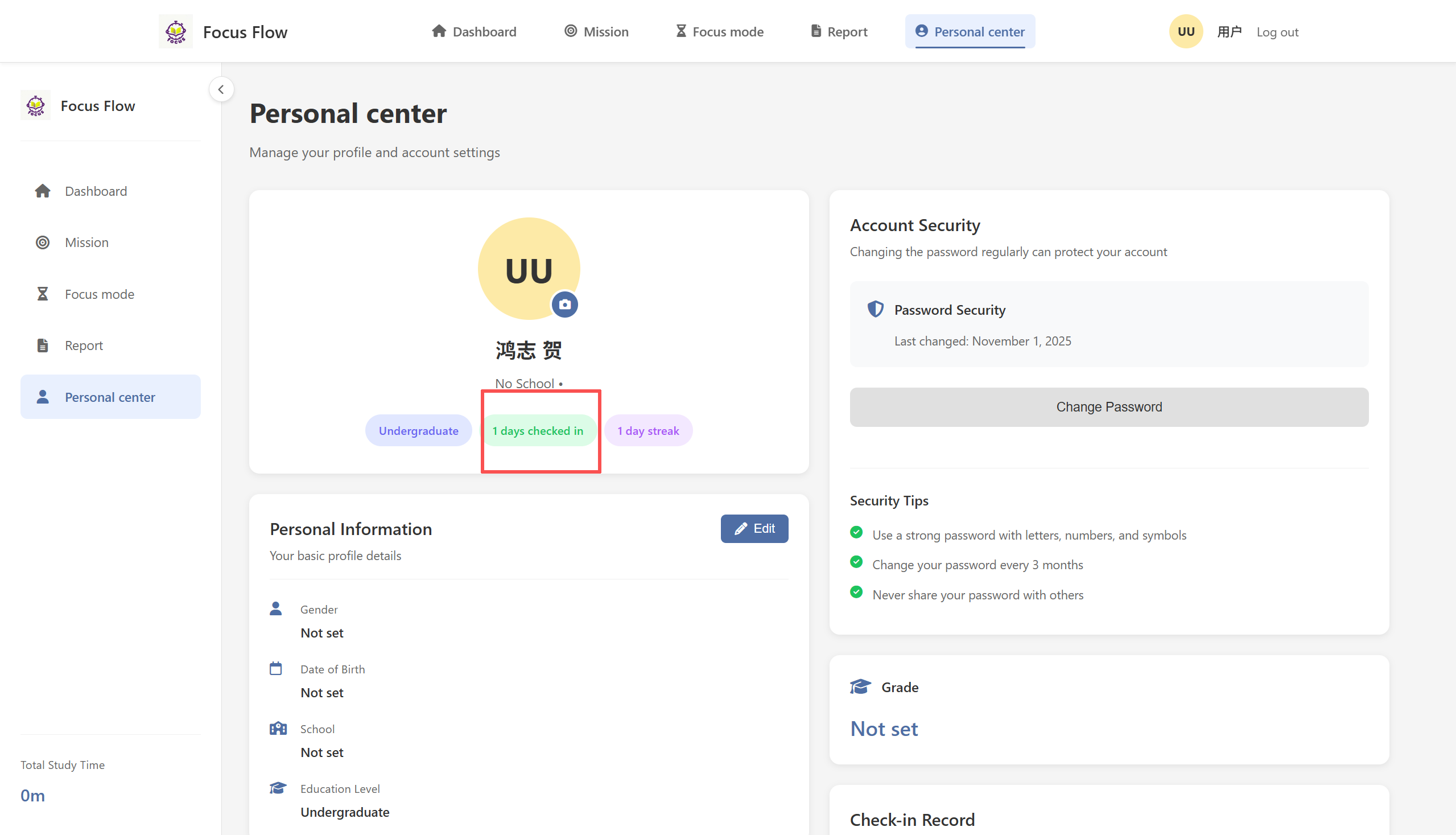The width and height of the screenshot is (1456, 835).
Task: Click the Dashboard home icon in sidebar
Action: click(x=43, y=191)
